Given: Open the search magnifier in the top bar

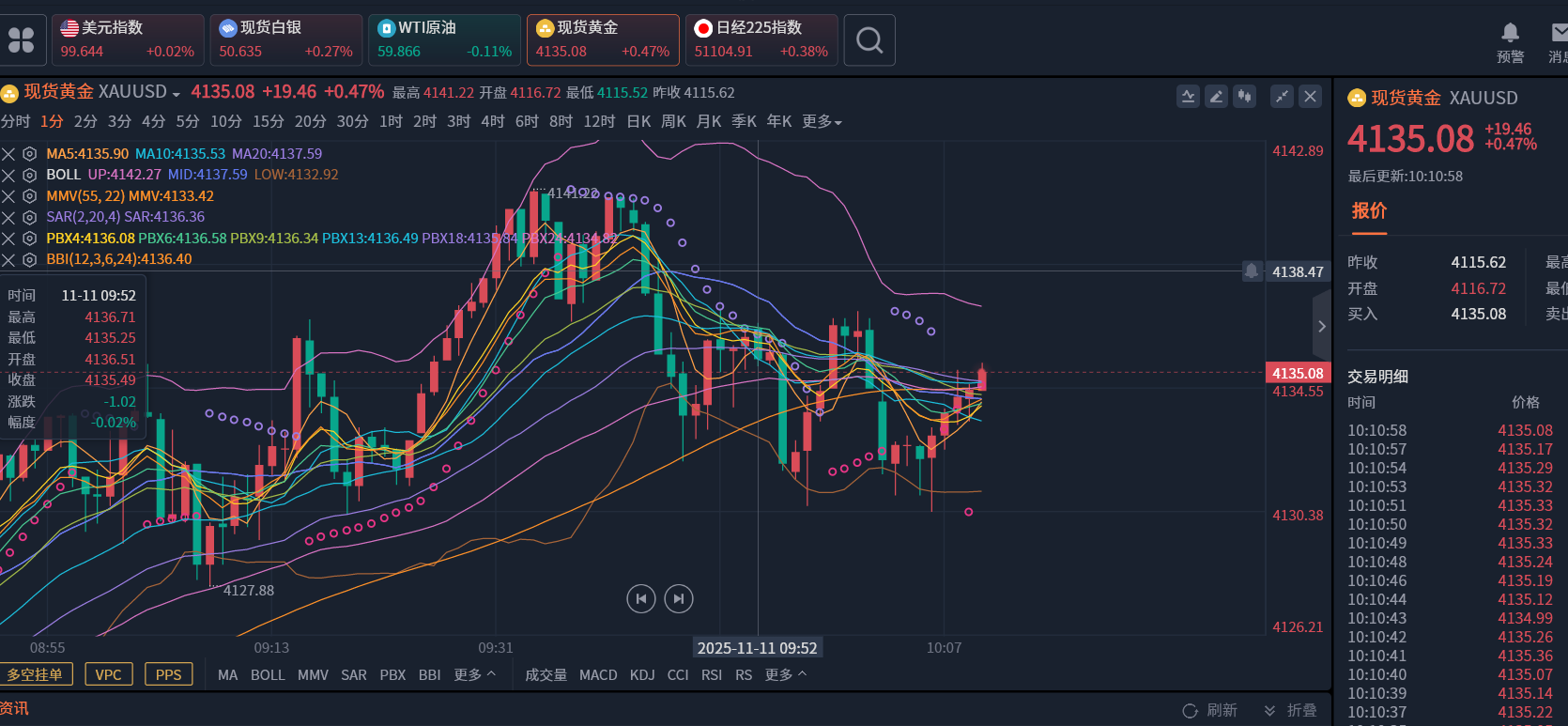Looking at the screenshot, I should tap(869, 40).
